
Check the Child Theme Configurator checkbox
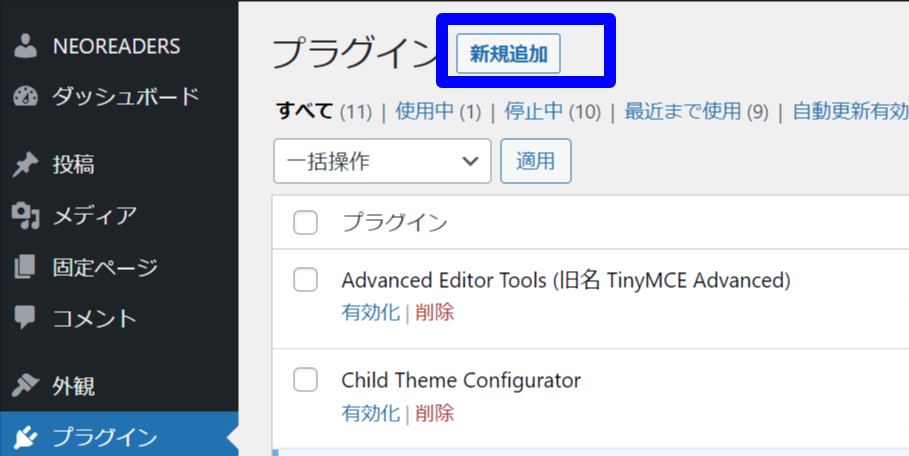tap(305, 380)
